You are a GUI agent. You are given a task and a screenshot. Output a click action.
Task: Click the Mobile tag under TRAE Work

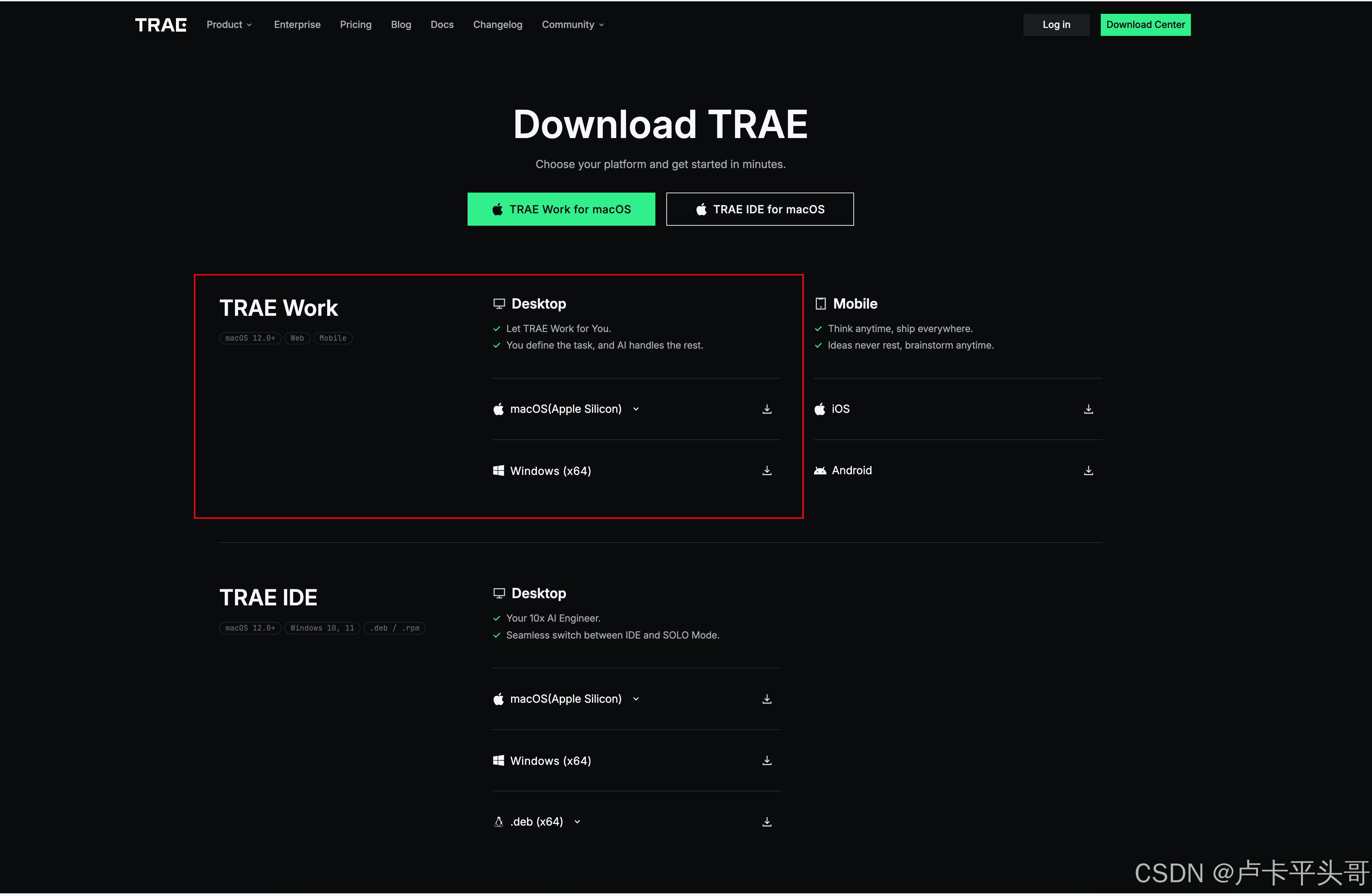[x=333, y=338]
